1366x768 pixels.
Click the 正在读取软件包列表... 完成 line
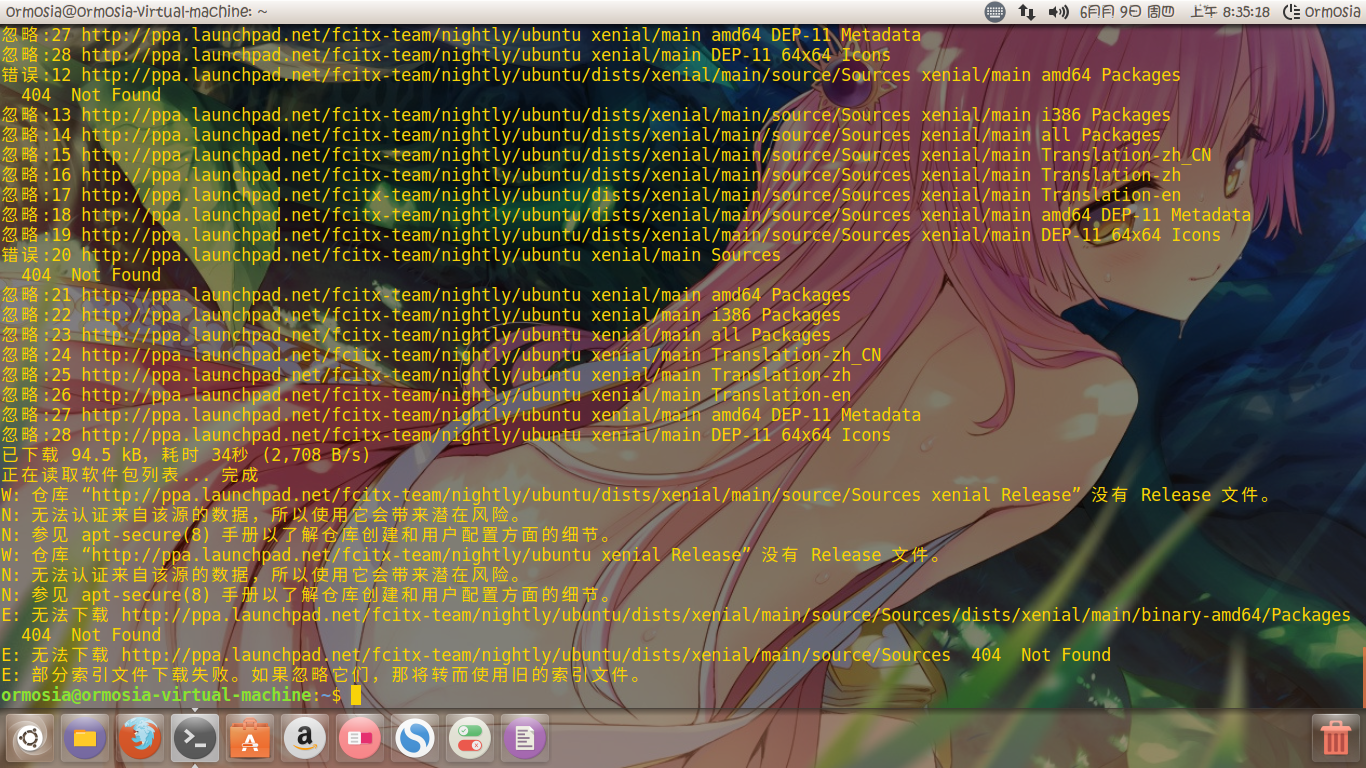click(x=130, y=475)
